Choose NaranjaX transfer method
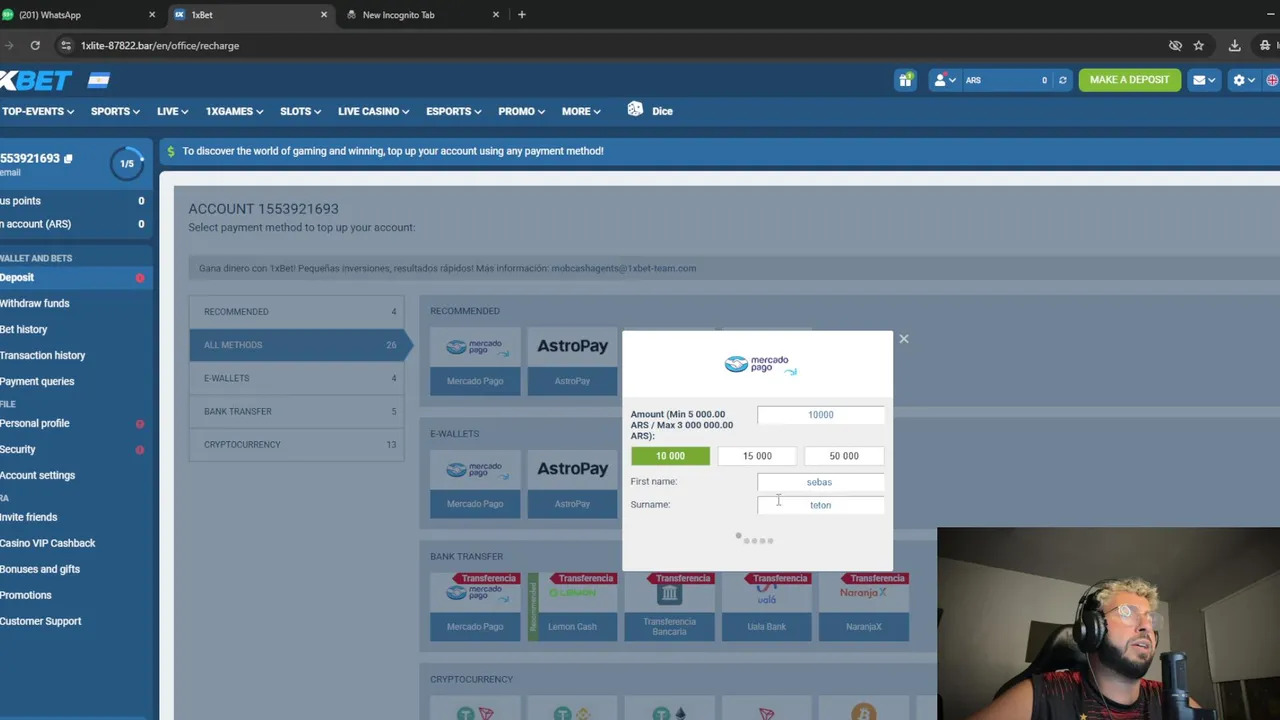 pyautogui.click(x=863, y=607)
